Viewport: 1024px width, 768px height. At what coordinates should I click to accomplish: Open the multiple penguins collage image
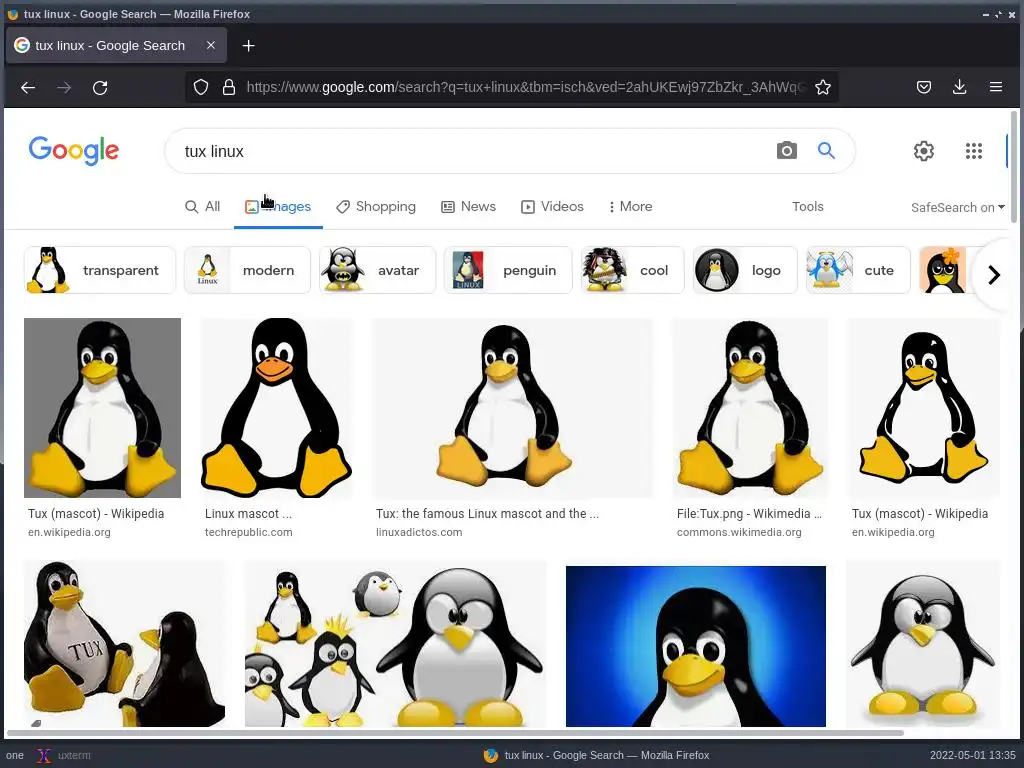(396, 644)
